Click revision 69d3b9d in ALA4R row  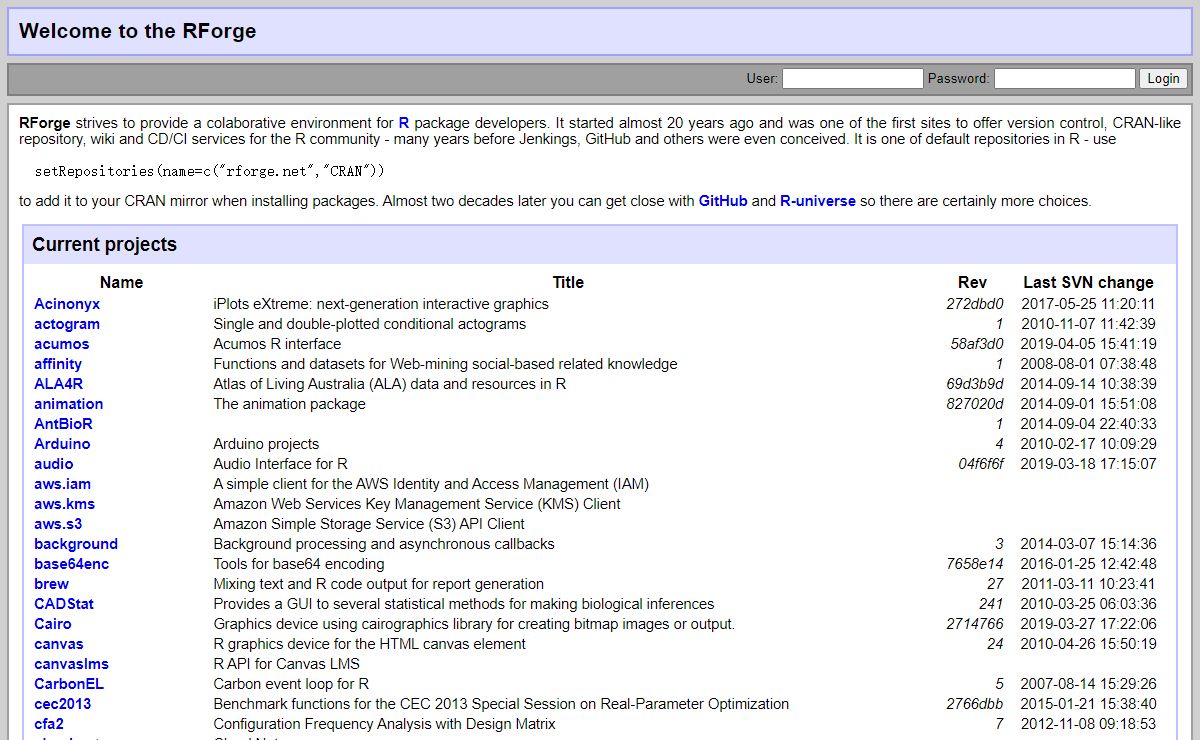(x=974, y=384)
